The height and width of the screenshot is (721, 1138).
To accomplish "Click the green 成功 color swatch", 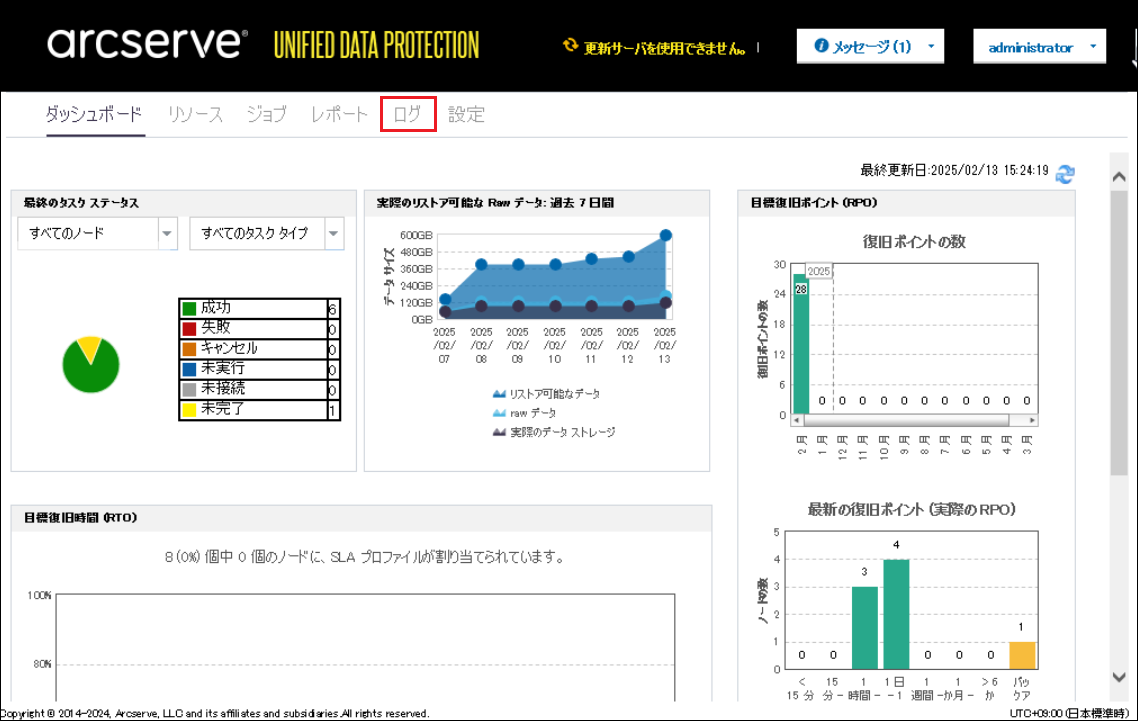I will 189,309.
